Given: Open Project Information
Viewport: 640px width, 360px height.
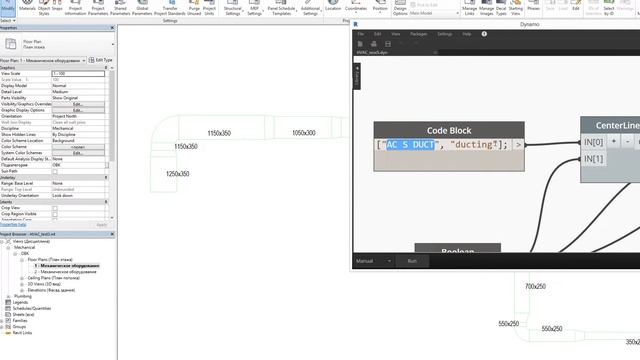Looking at the screenshot, I should 75,7.
